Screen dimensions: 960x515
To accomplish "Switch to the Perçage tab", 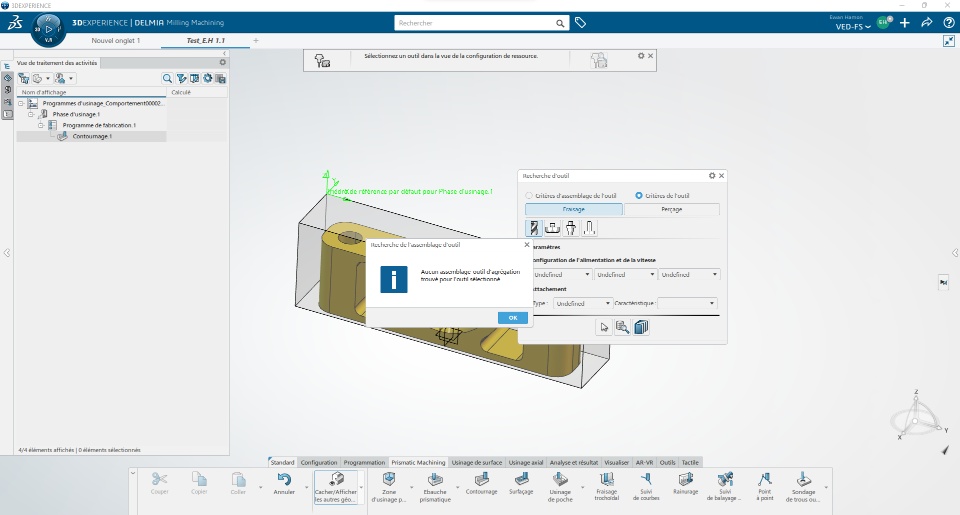I will (672, 209).
